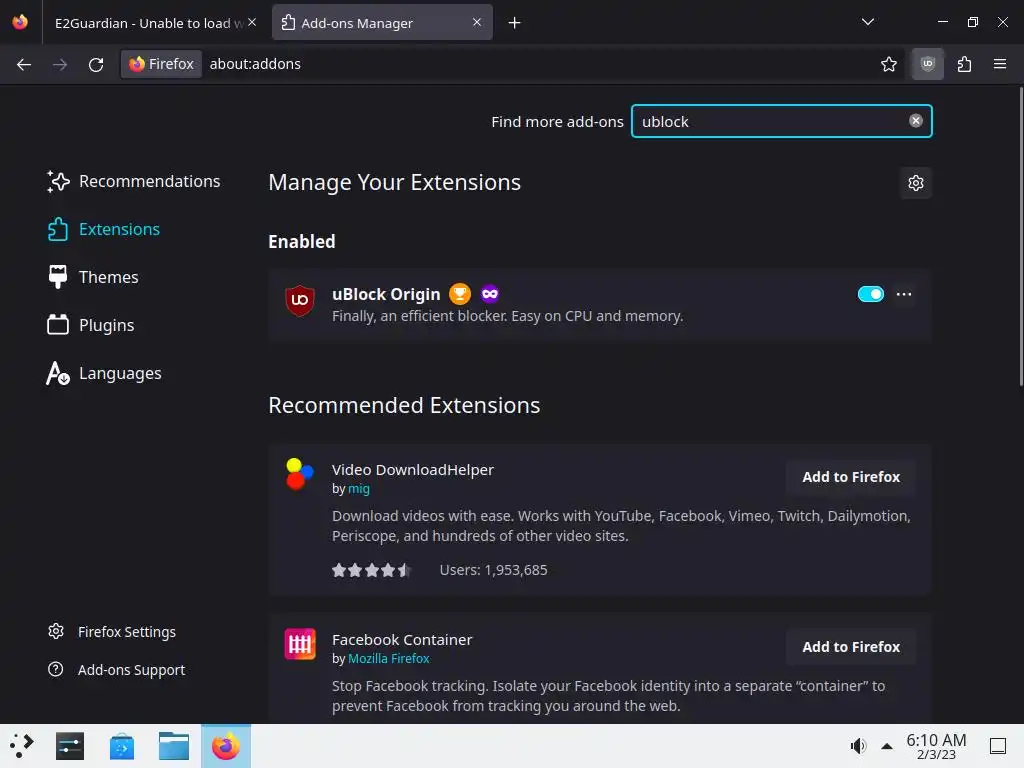1024x768 pixels.
Task: Click the Video DownloadHelper extension name
Action: 413,470
